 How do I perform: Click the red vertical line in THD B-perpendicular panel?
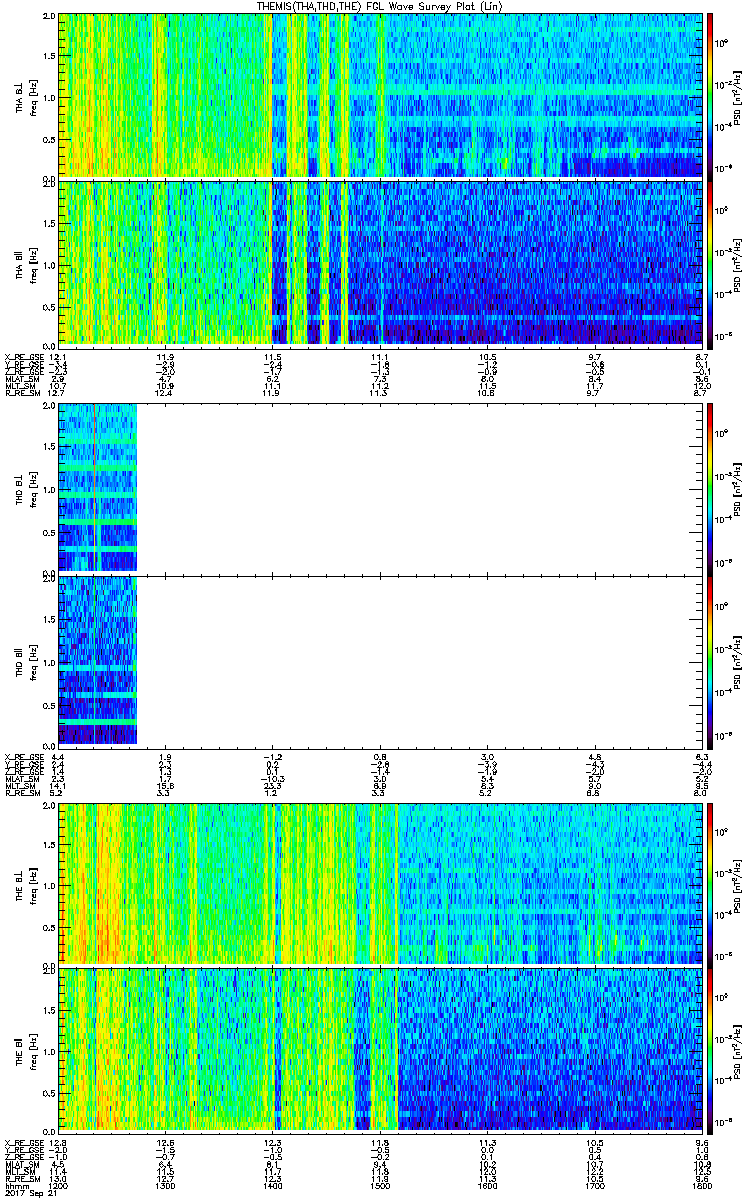point(95,487)
